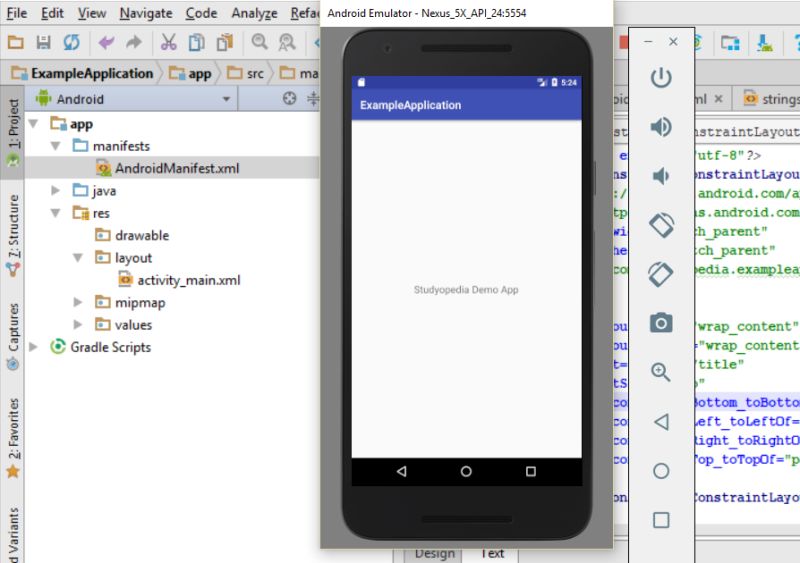The image size is (800, 563).
Task: Rotate emulator left with first rotate icon
Action: coord(661,225)
